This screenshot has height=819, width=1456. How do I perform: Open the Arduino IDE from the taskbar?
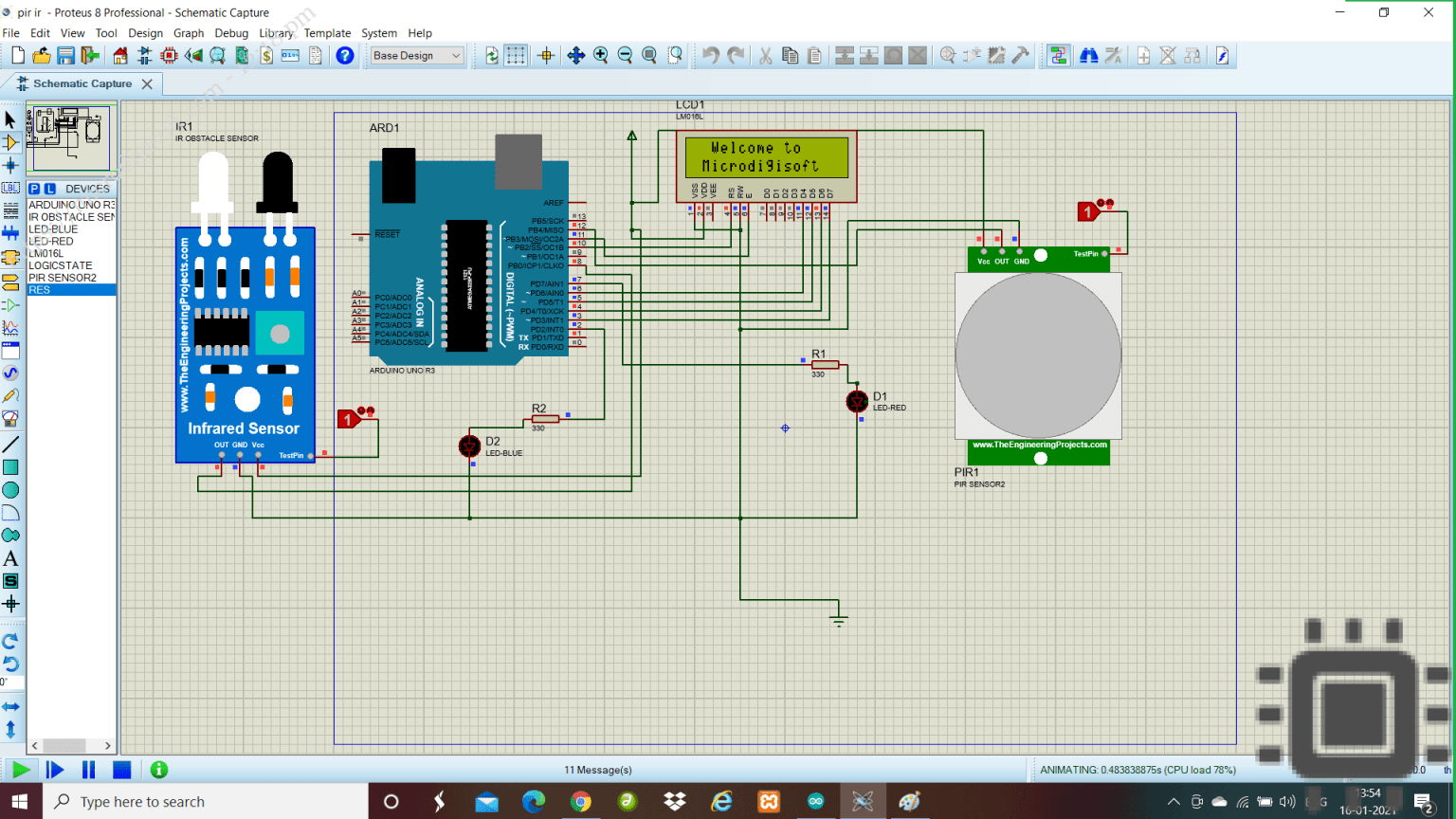point(816,801)
